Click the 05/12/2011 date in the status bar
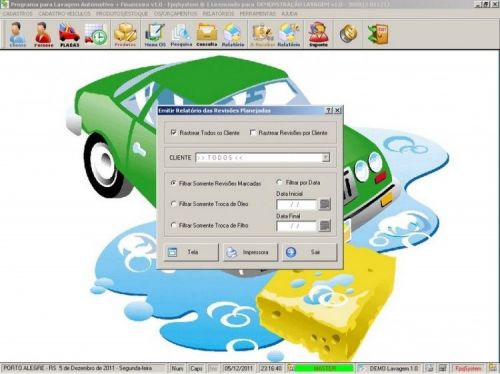The width and height of the screenshot is (500, 374). (x=238, y=368)
